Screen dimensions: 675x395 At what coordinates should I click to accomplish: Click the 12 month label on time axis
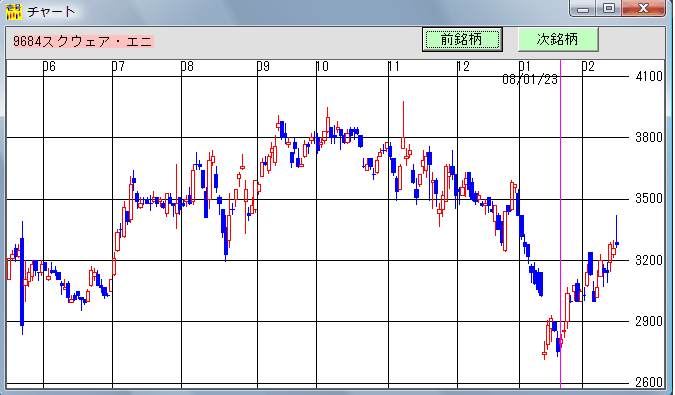coord(463,66)
